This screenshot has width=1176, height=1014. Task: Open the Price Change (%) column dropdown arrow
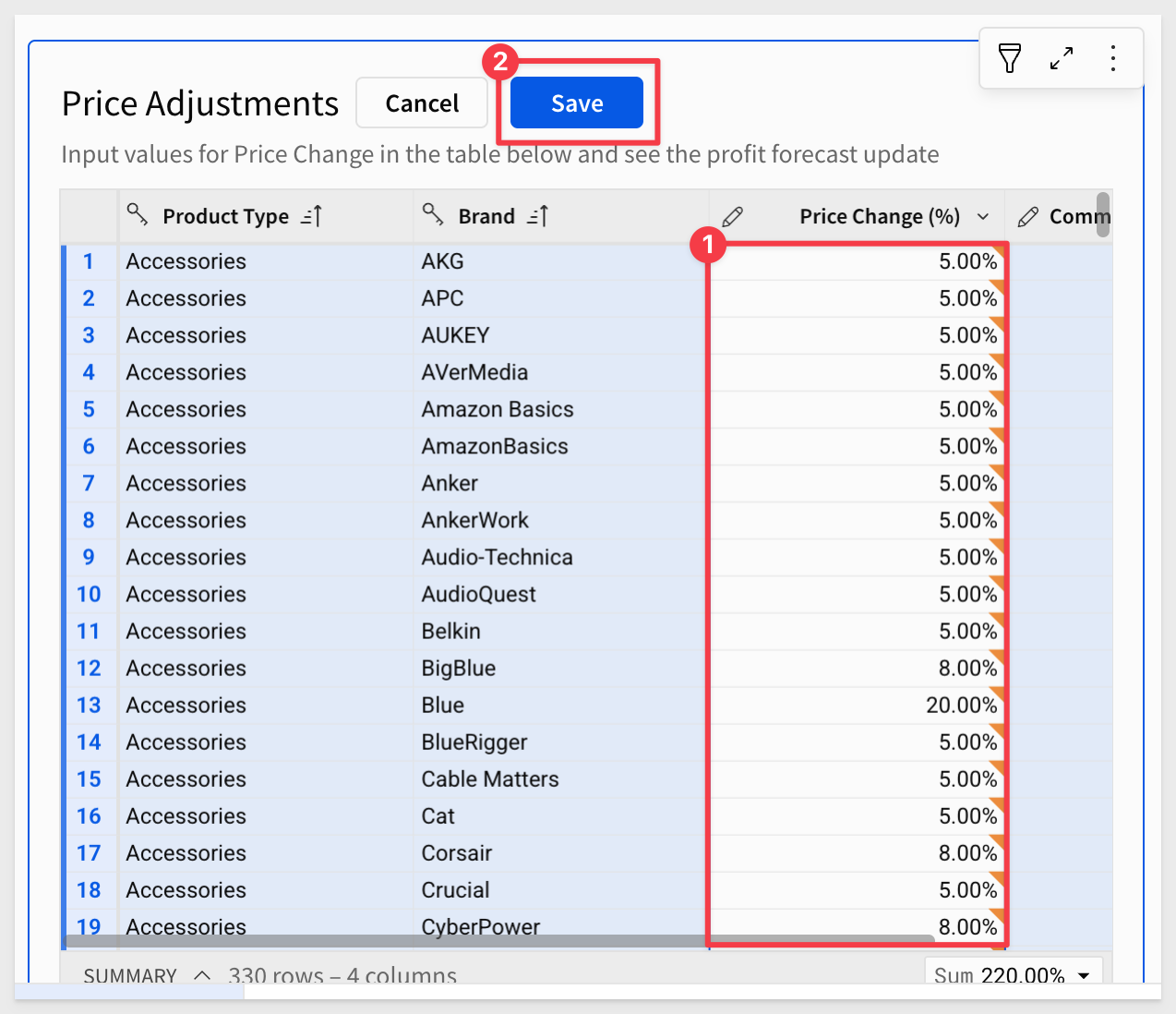tap(983, 217)
